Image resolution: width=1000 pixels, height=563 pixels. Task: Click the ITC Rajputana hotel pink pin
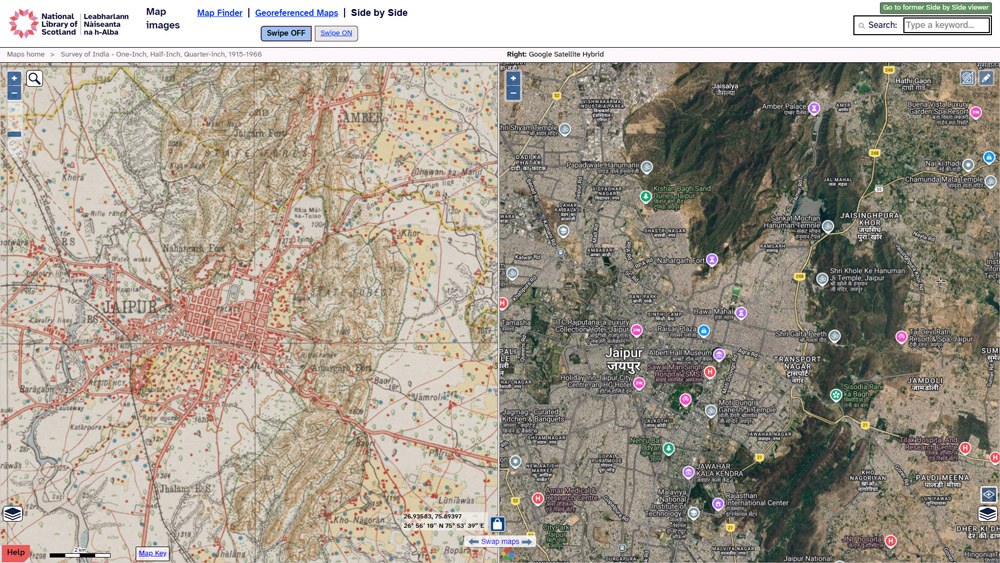[x=636, y=330]
